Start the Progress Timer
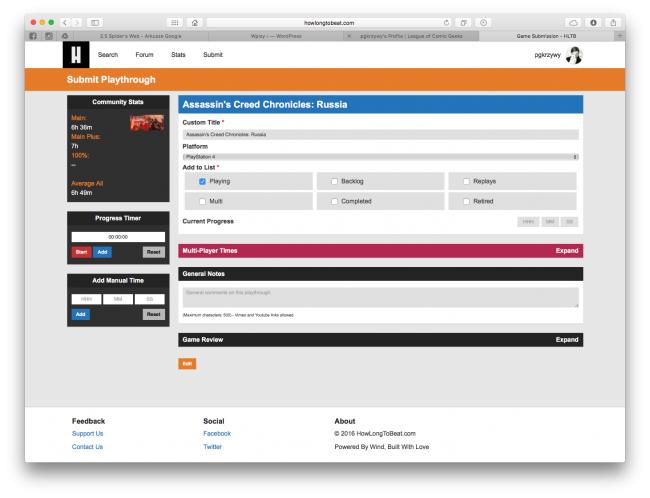 point(81,252)
